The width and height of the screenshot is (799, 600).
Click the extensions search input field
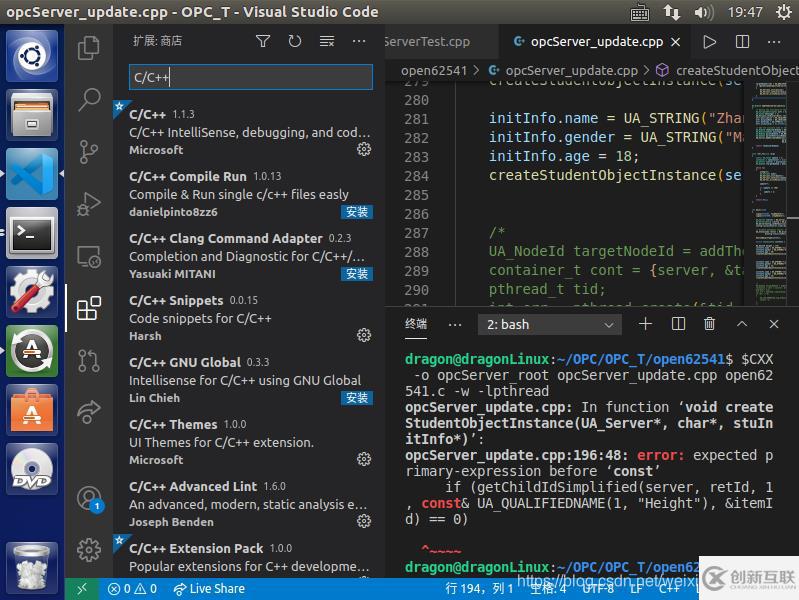251,77
